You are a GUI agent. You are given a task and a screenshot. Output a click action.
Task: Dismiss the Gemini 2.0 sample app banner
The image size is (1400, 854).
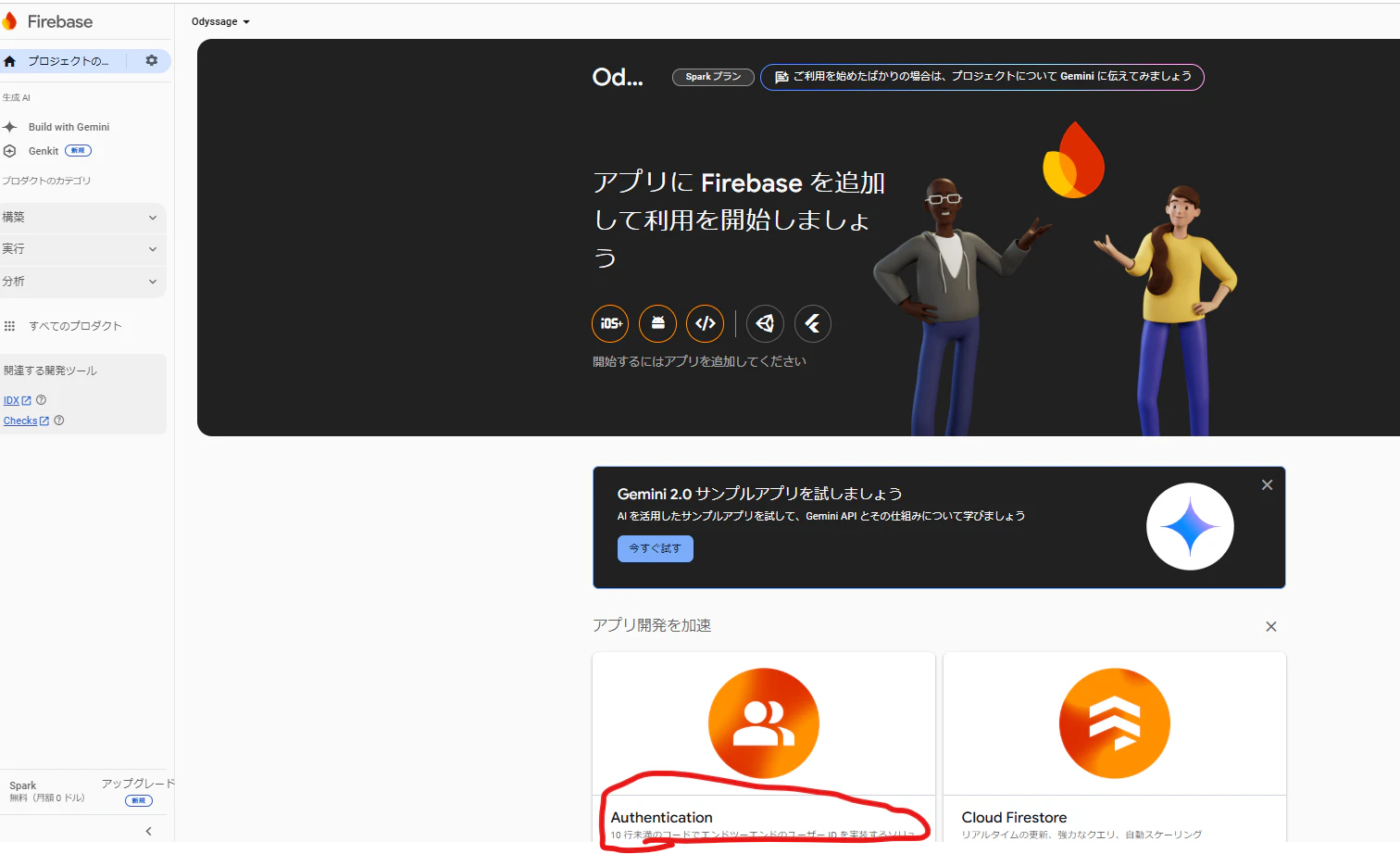(x=1267, y=484)
